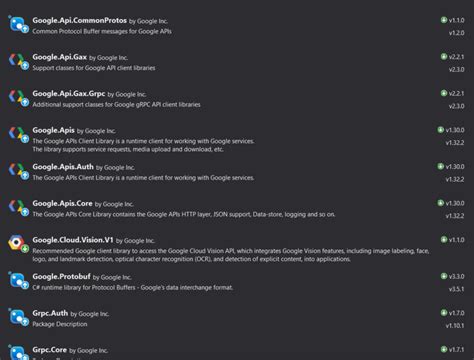Click available version v3.5.1 for Google.Protobuf
474x360 pixels.
[x=456, y=289]
